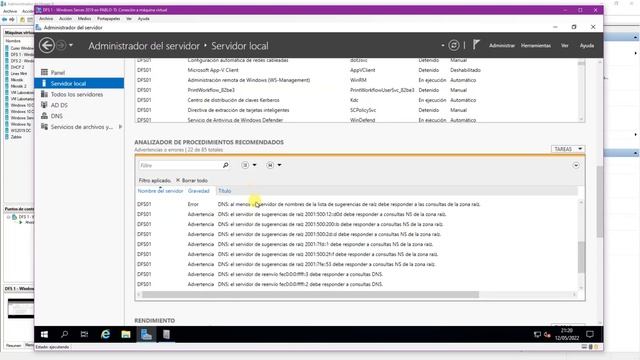This screenshot has height=360, width=640.
Task: Select the Administración remota de Windows row
Action: coord(357,80)
